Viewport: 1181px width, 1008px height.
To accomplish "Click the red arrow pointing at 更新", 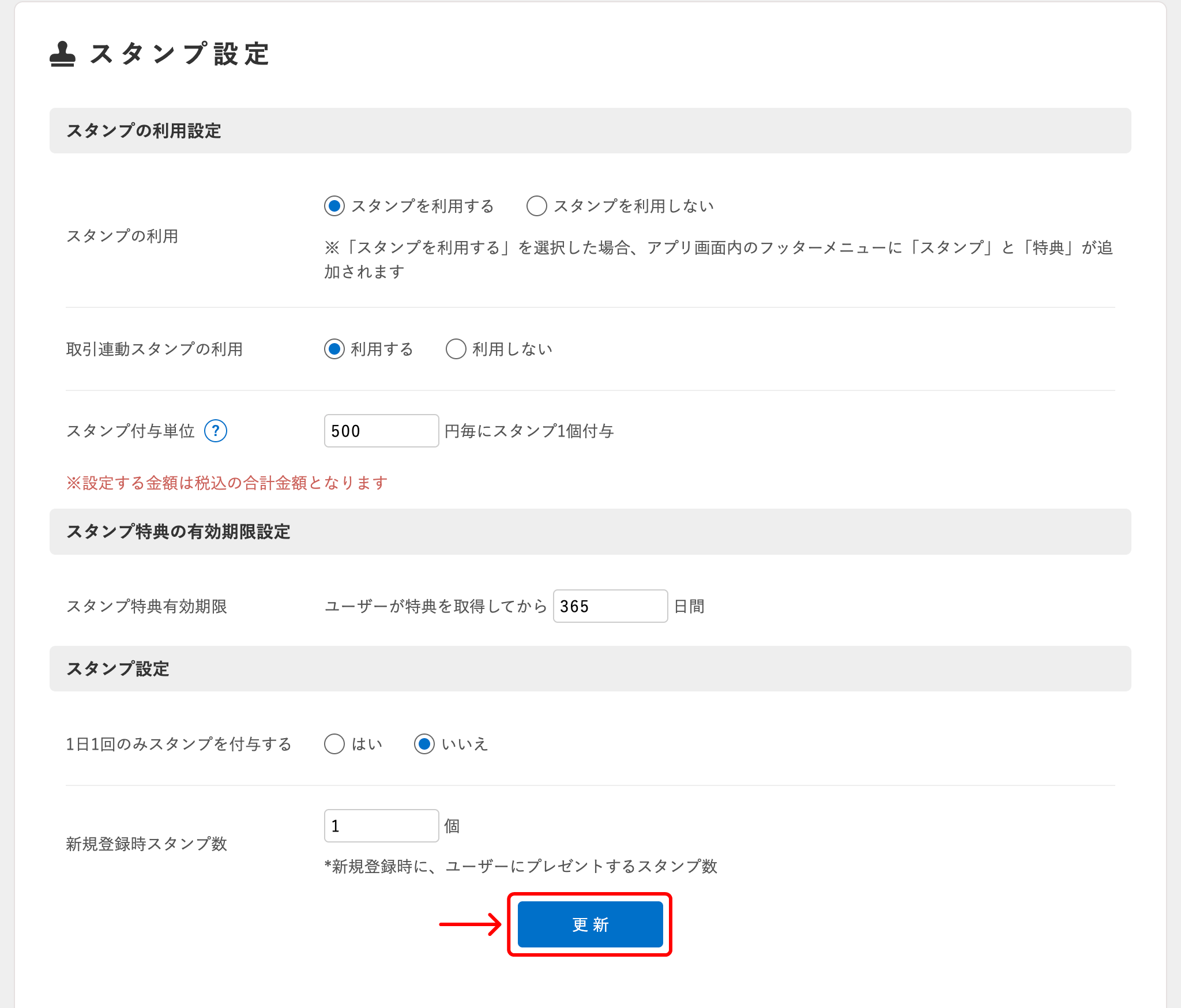I will 470,924.
